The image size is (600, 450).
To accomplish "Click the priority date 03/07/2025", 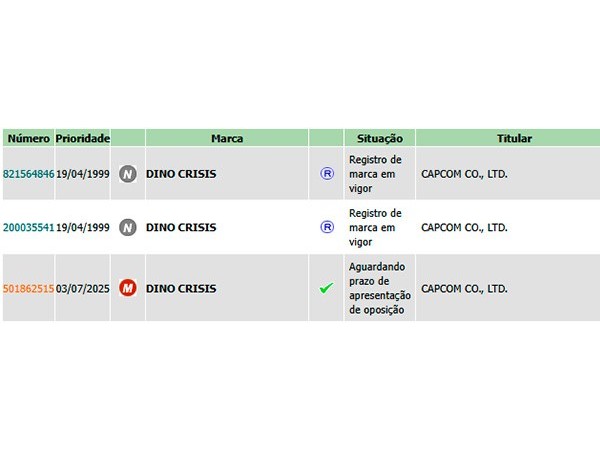I will click(83, 289).
